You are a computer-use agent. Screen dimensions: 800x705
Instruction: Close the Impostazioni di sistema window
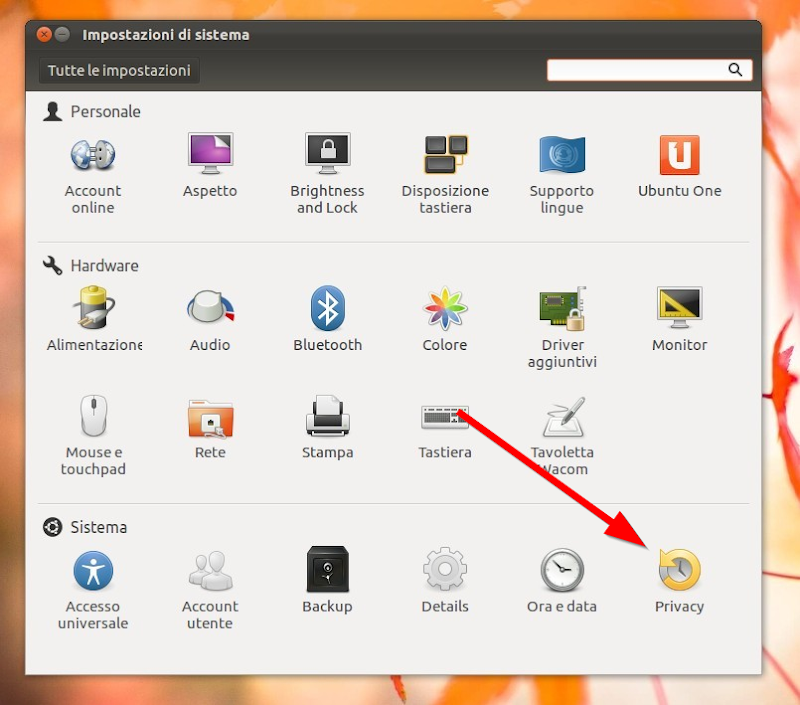click(44, 35)
